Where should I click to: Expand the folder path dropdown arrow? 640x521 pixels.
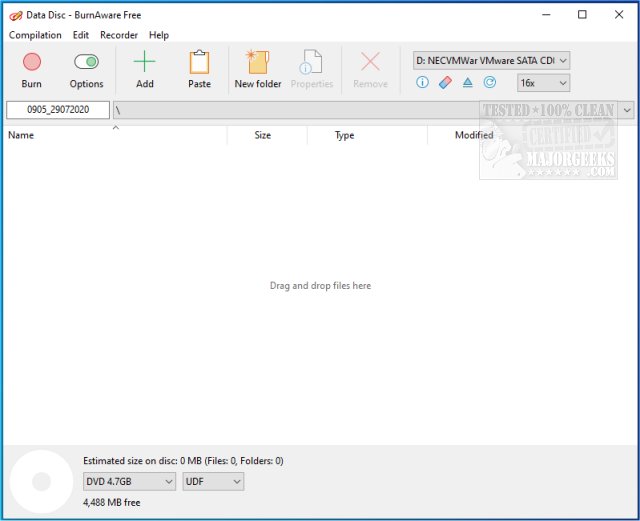coord(627,110)
